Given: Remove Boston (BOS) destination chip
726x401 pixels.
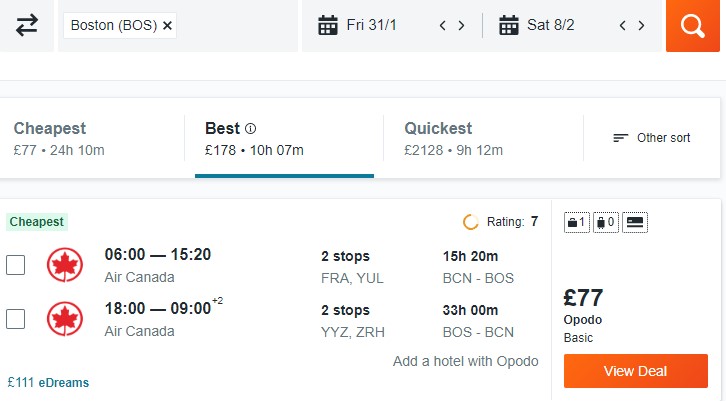Looking at the screenshot, I should [x=168, y=25].
